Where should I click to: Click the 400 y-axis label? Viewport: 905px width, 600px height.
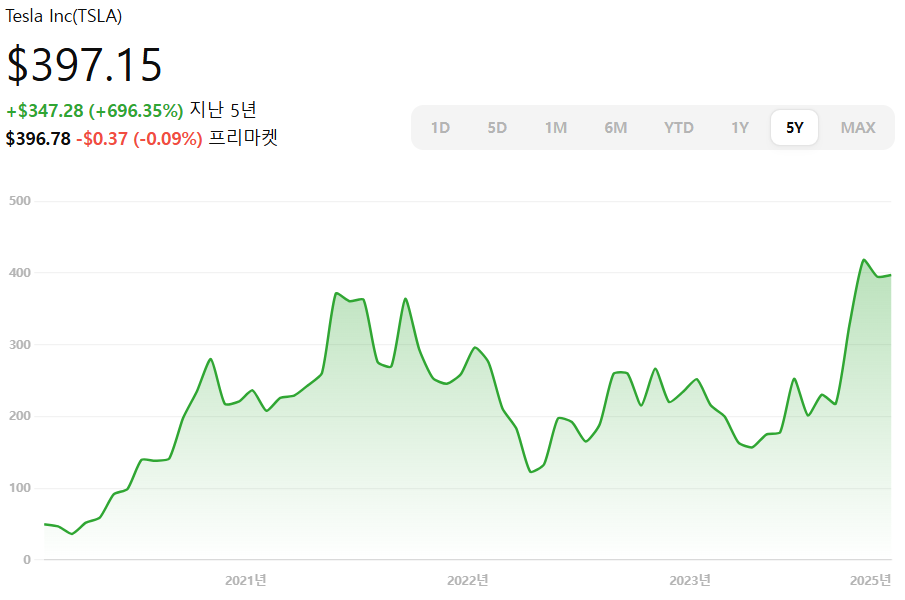pos(20,273)
